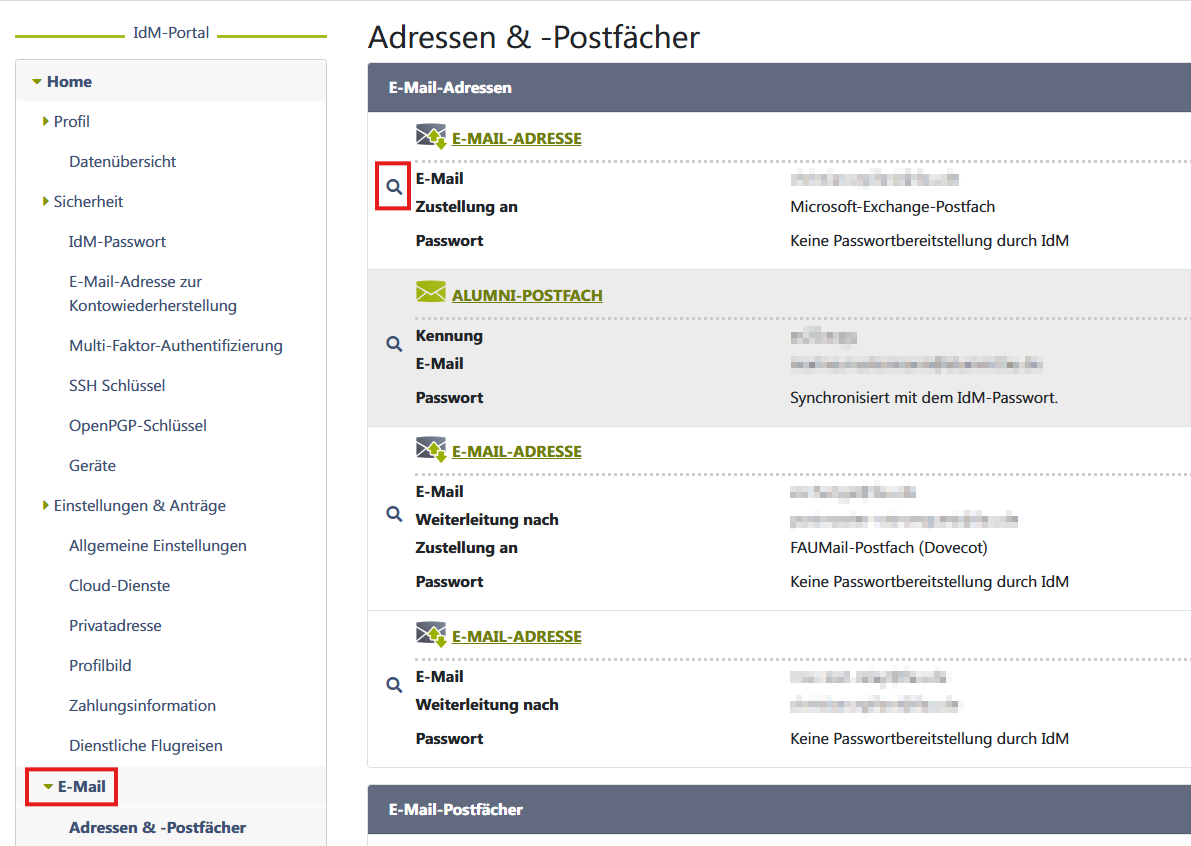Image resolution: width=1191 pixels, height=846 pixels.
Task: Click the magnifier icon beside the Microsoft-Exchange-Postfach entry
Action: [x=394, y=187]
